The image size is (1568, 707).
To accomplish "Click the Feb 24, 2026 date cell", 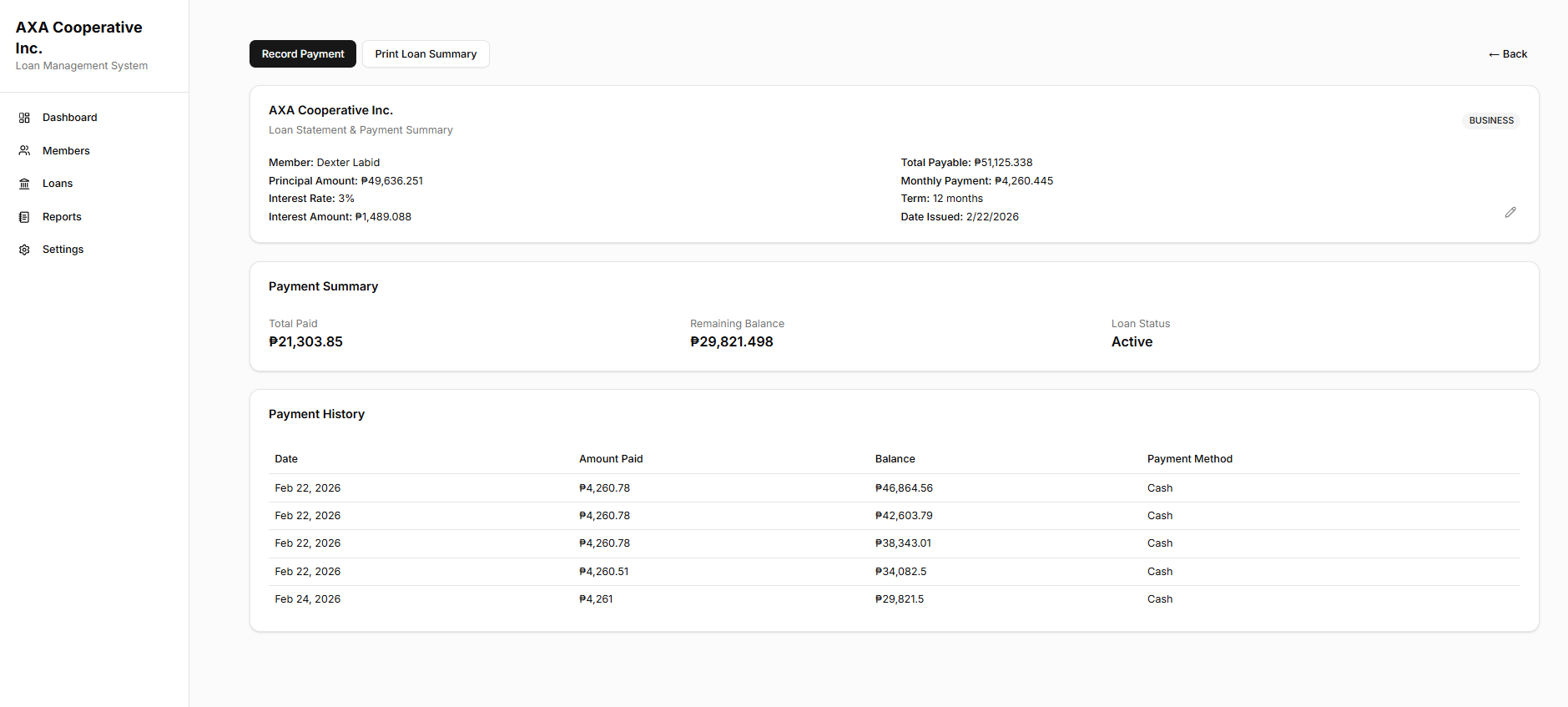I will pos(308,599).
